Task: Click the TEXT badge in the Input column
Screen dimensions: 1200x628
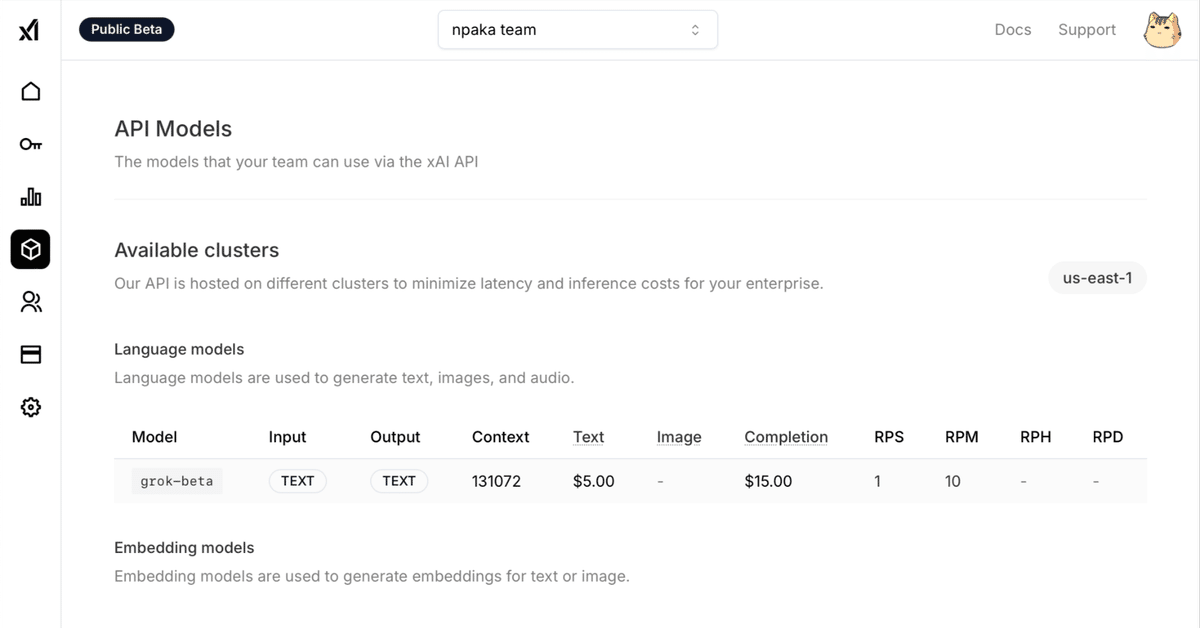Action: pos(297,481)
